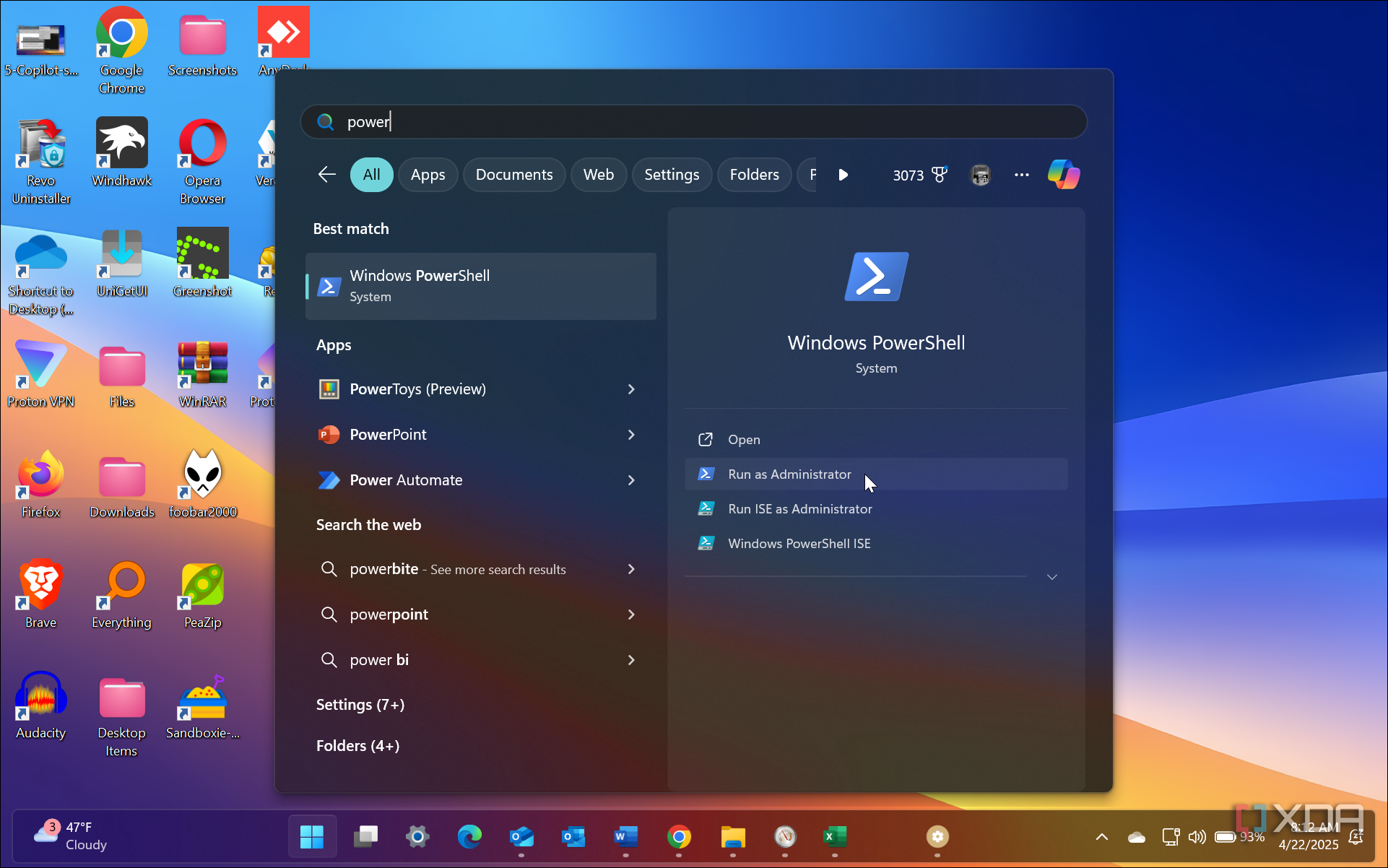Screen dimensions: 1388x868
Task: Click the Microsoft Rewards trophy icon
Action: (x=940, y=175)
